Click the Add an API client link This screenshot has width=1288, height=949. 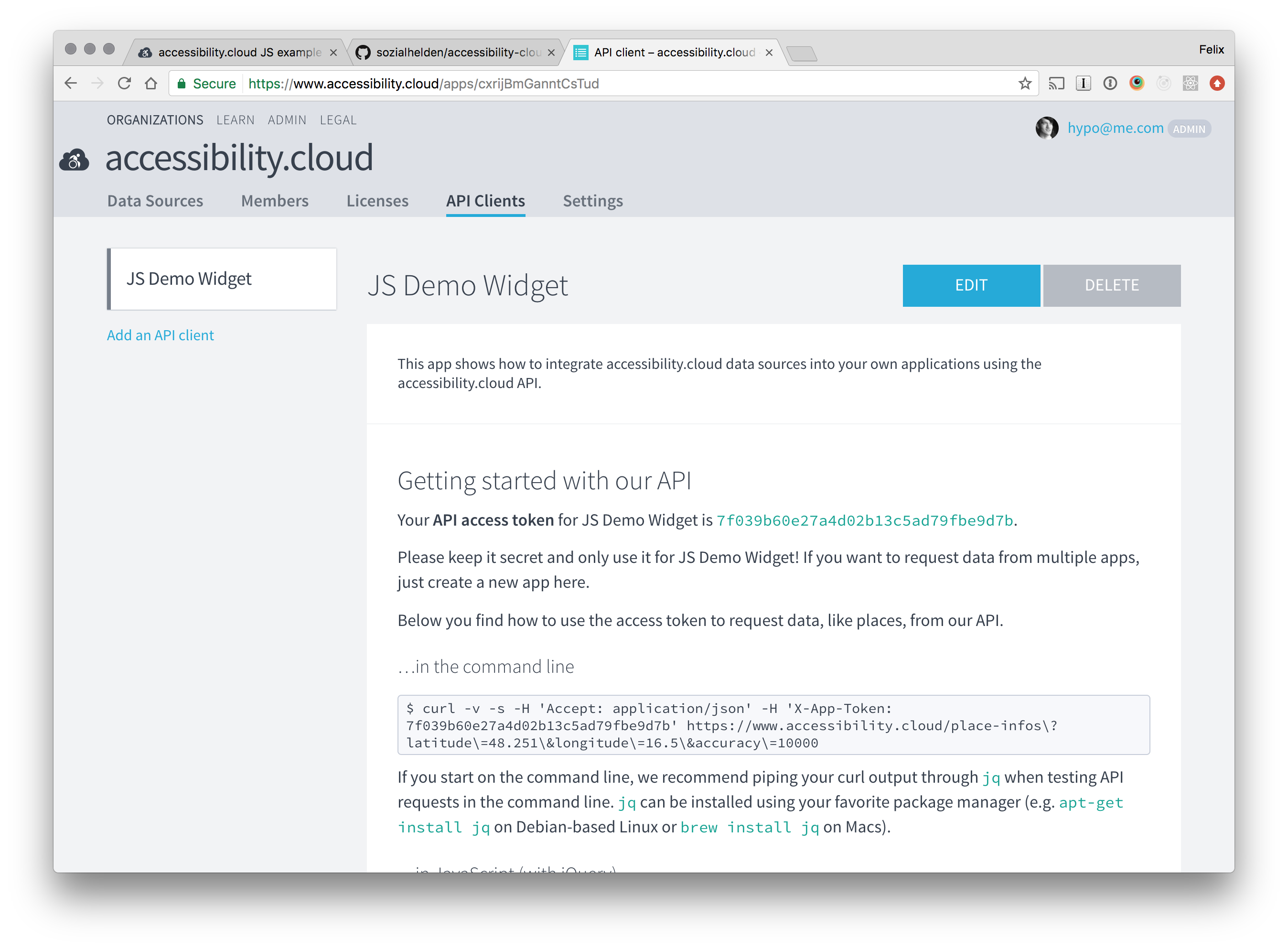(x=160, y=335)
